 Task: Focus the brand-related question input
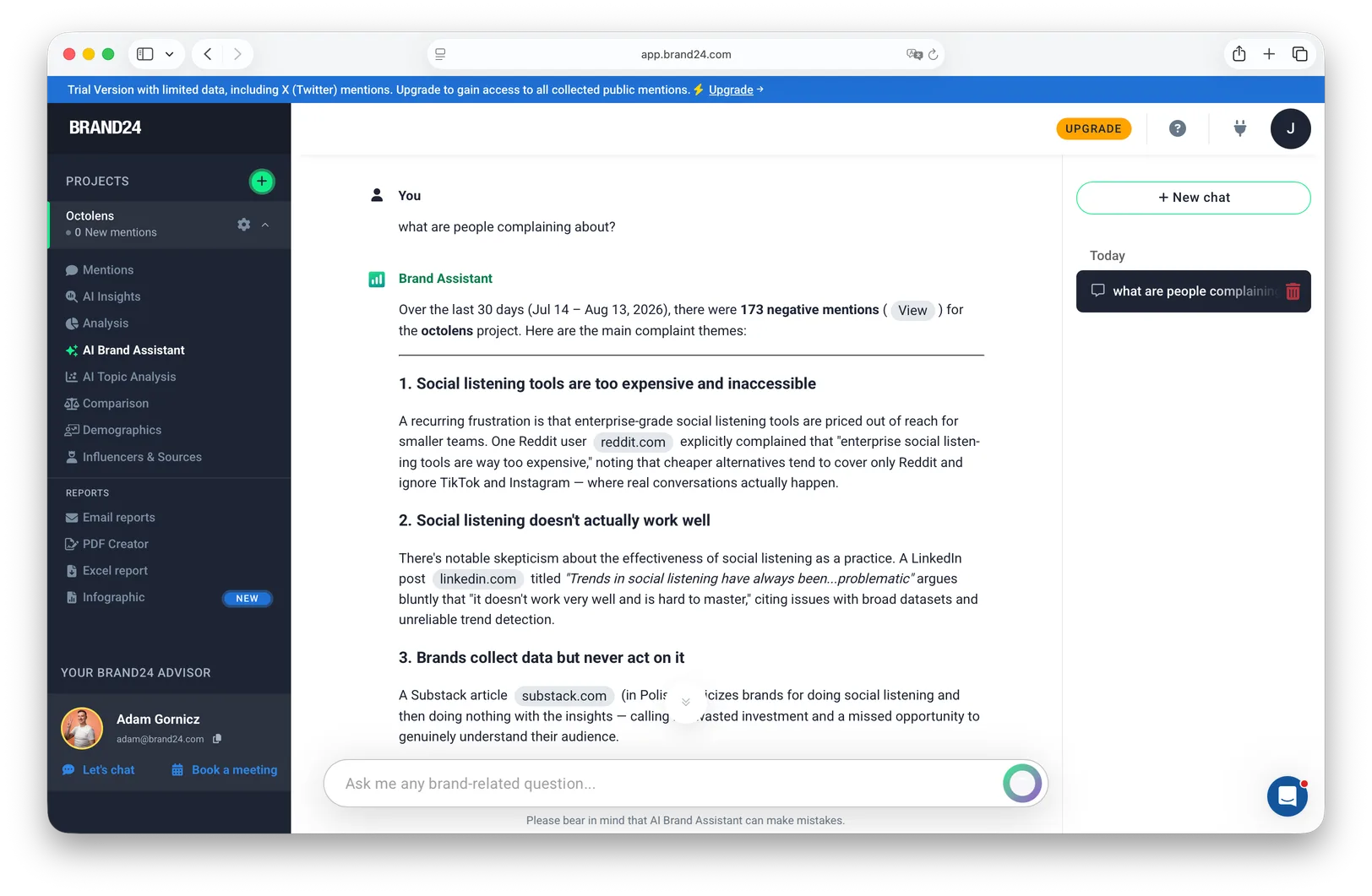click(x=667, y=784)
